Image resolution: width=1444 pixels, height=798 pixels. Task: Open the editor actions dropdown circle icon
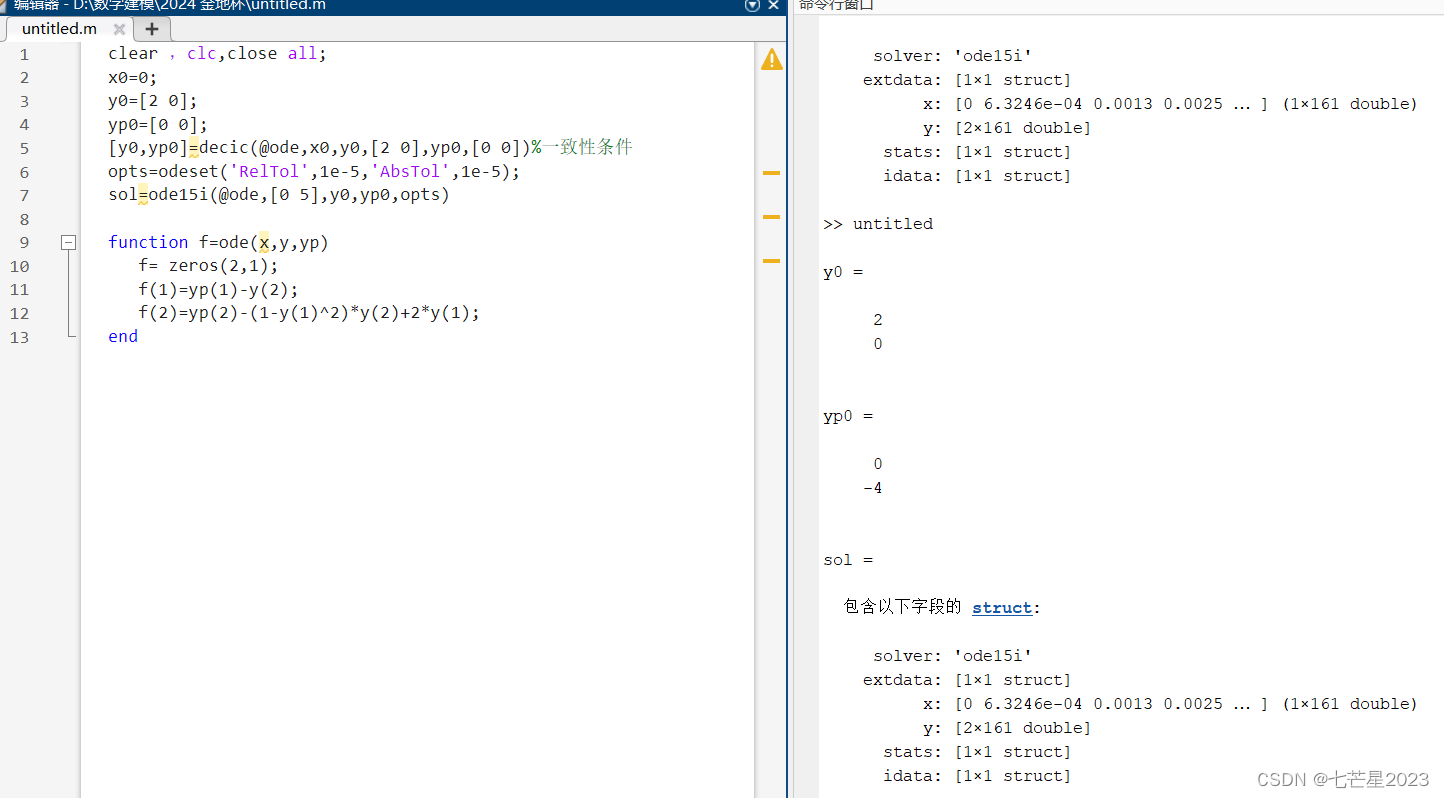point(752,6)
